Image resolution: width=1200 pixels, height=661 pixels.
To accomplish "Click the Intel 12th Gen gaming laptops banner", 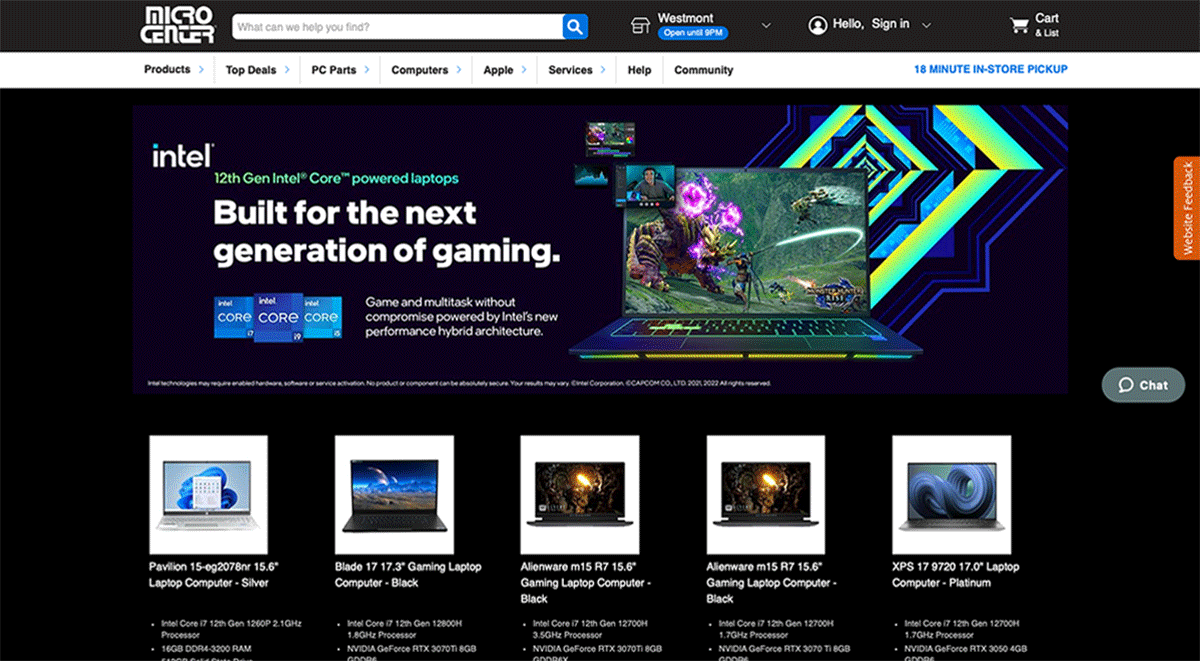I will point(600,249).
